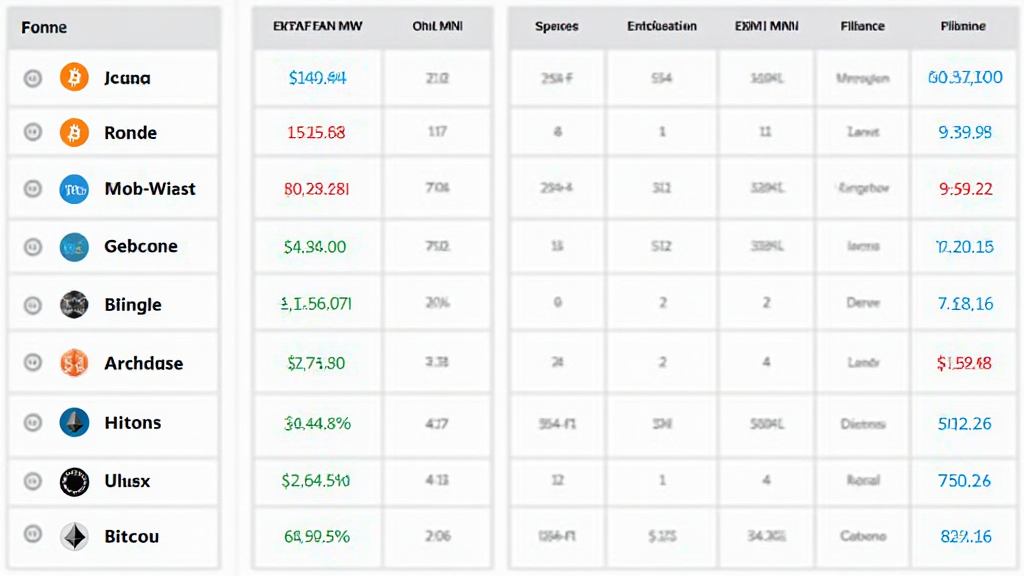
Task: Click the blue Mob-Wiast coin icon
Action: (74, 189)
